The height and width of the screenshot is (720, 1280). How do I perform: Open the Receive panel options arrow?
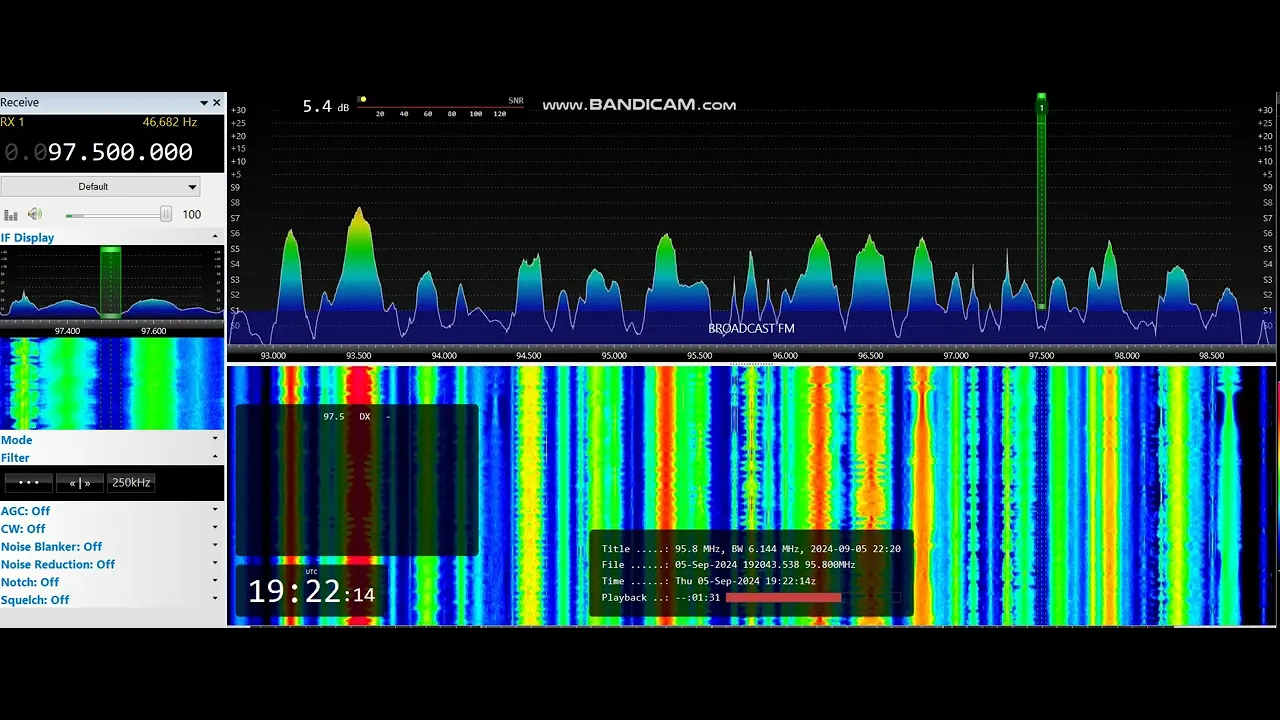pos(204,103)
